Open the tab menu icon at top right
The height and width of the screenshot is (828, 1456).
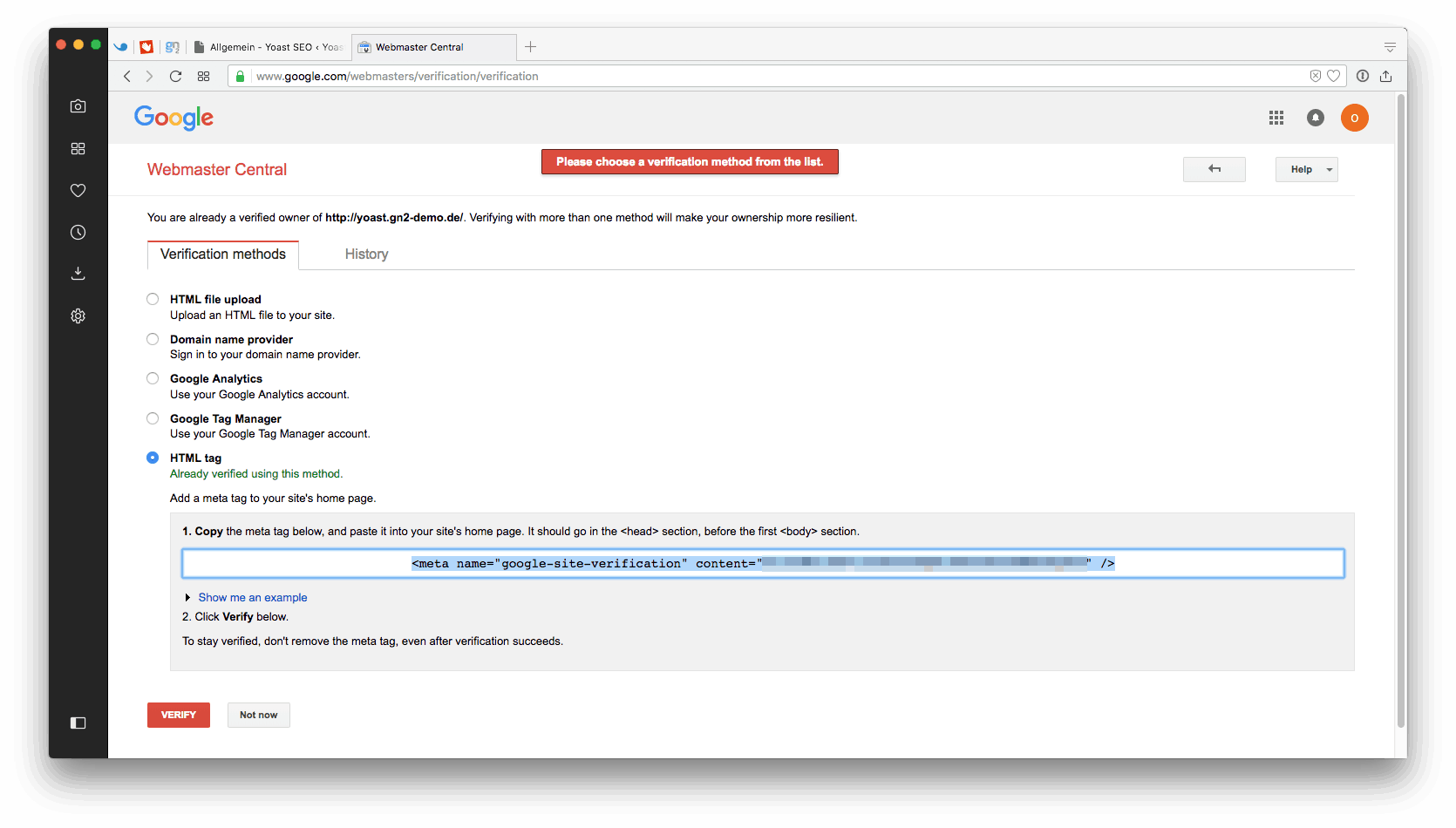[x=1390, y=47]
